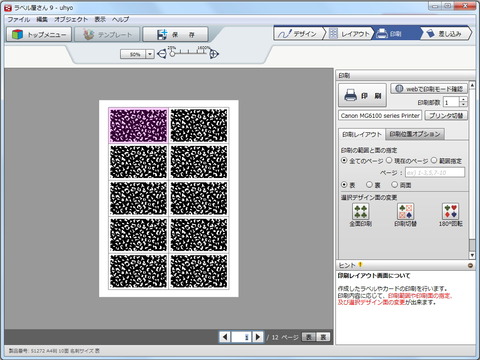This screenshot has width=480, height=360.
Task: Select the 範囲指定 radio button
Action: (x=434, y=161)
